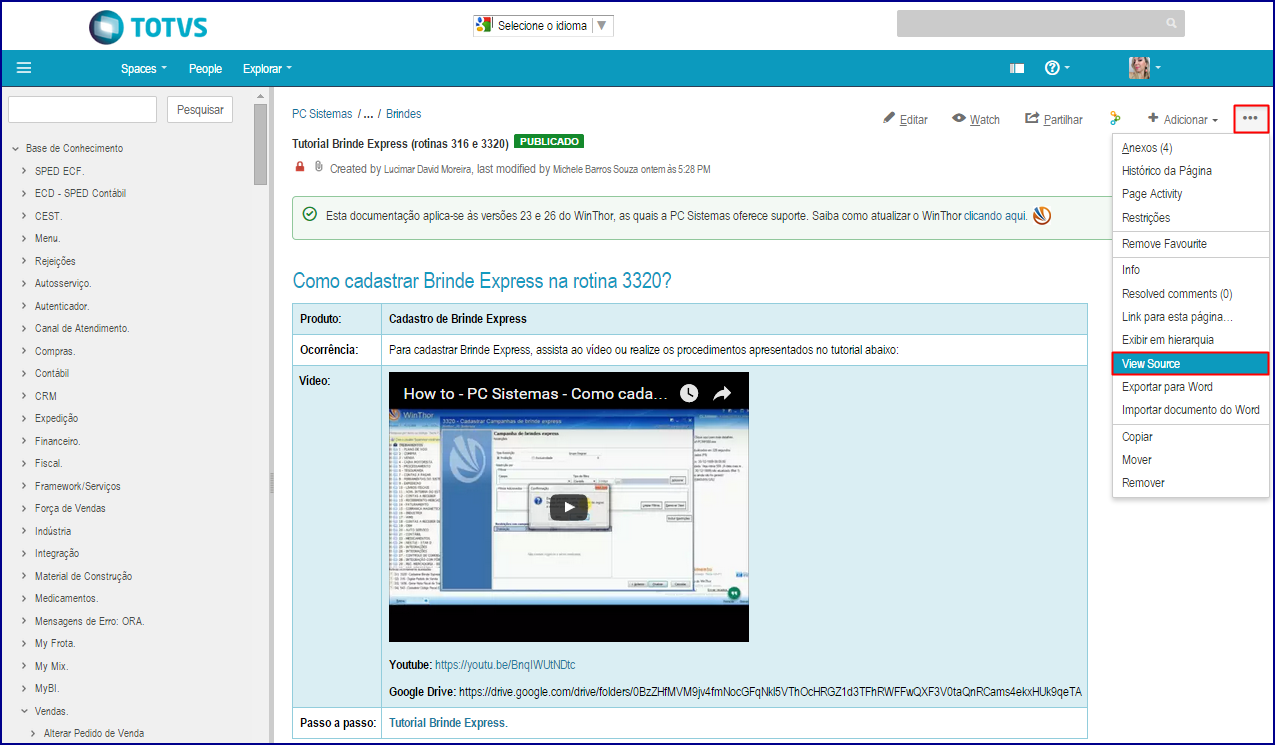Click the 'clicando aqui' update link
The image size is (1275, 745).
point(996,215)
